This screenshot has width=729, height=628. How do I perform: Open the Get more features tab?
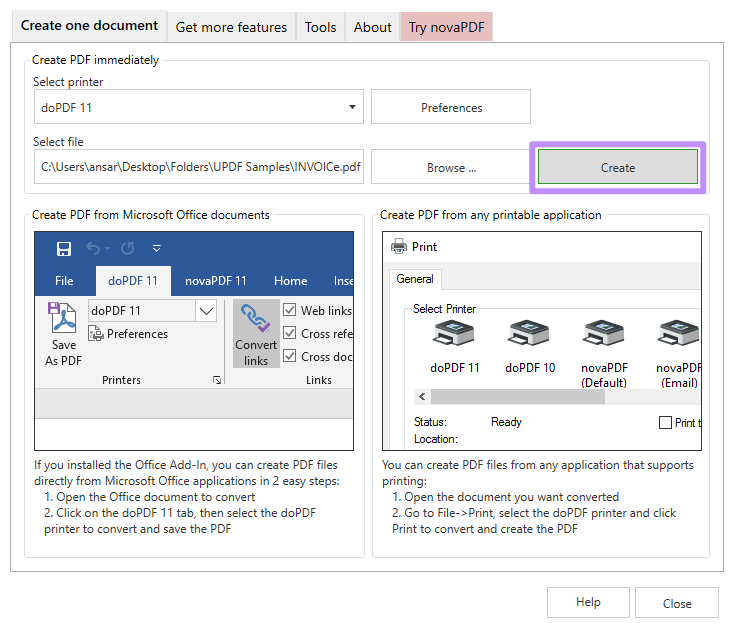(x=231, y=27)
